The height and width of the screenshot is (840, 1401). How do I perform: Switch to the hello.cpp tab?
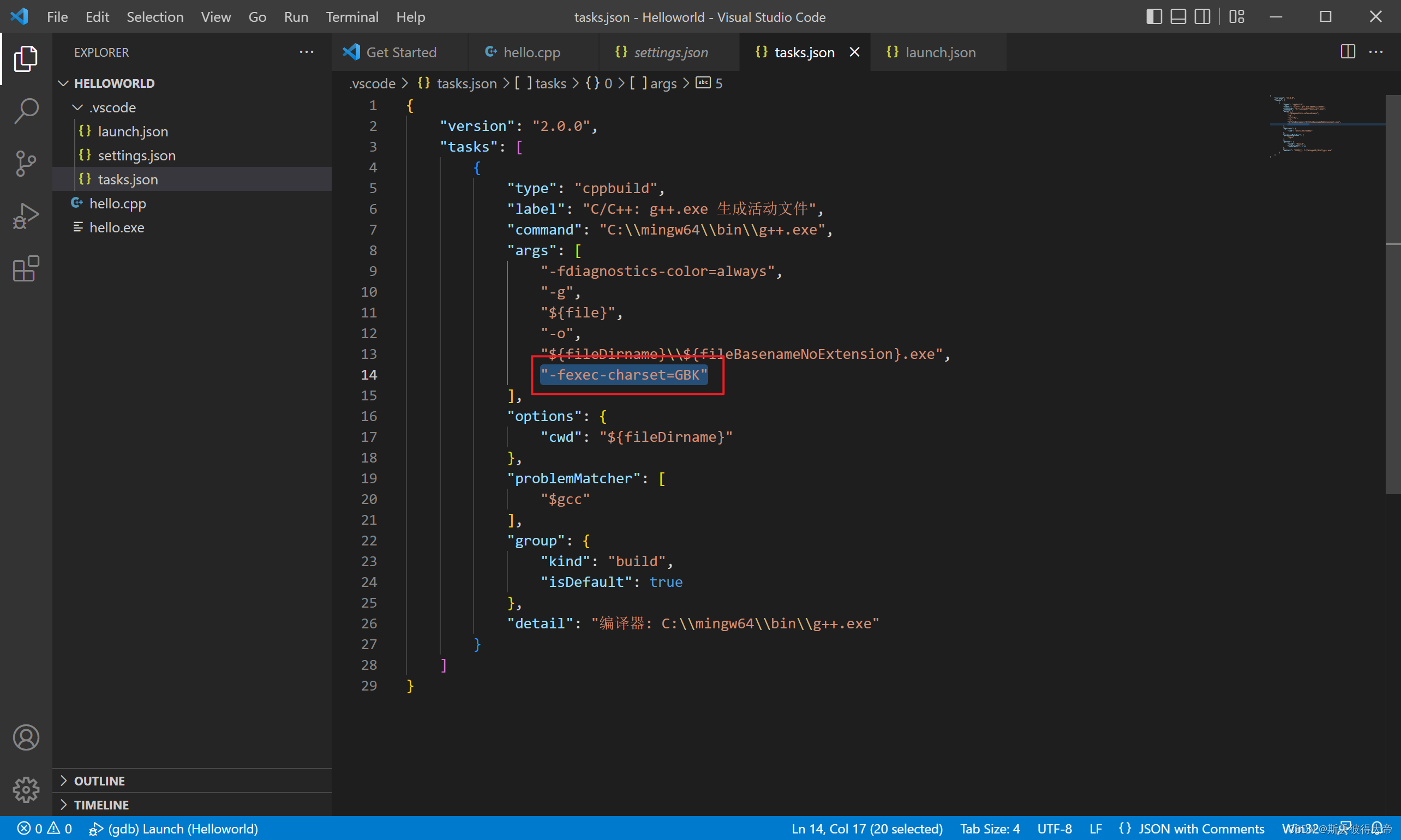click(534, 52)
